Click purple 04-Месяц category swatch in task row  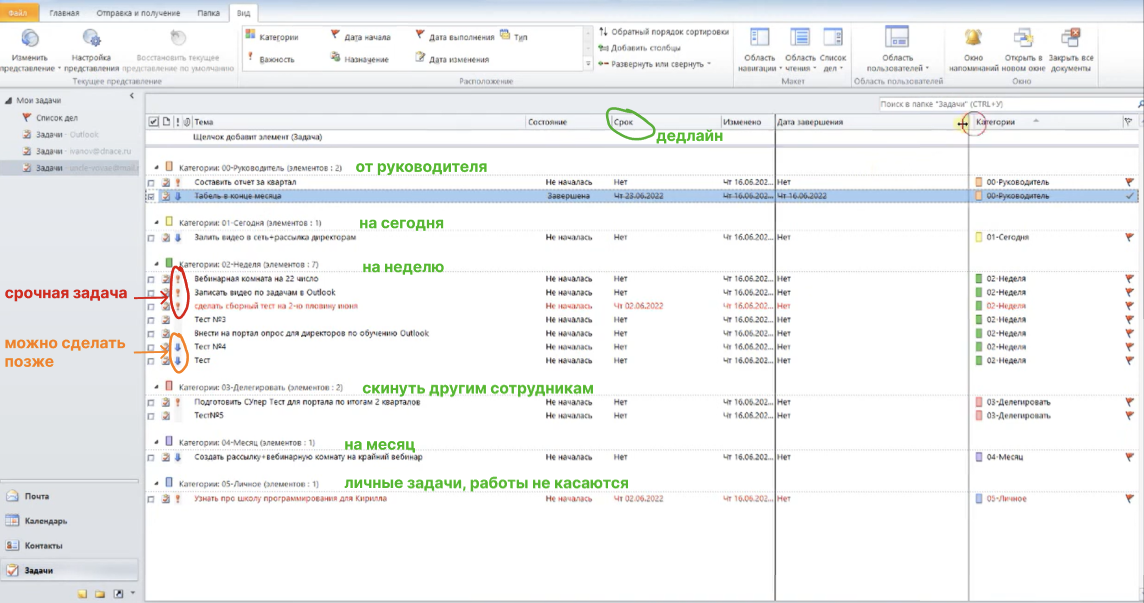[979, 457]
